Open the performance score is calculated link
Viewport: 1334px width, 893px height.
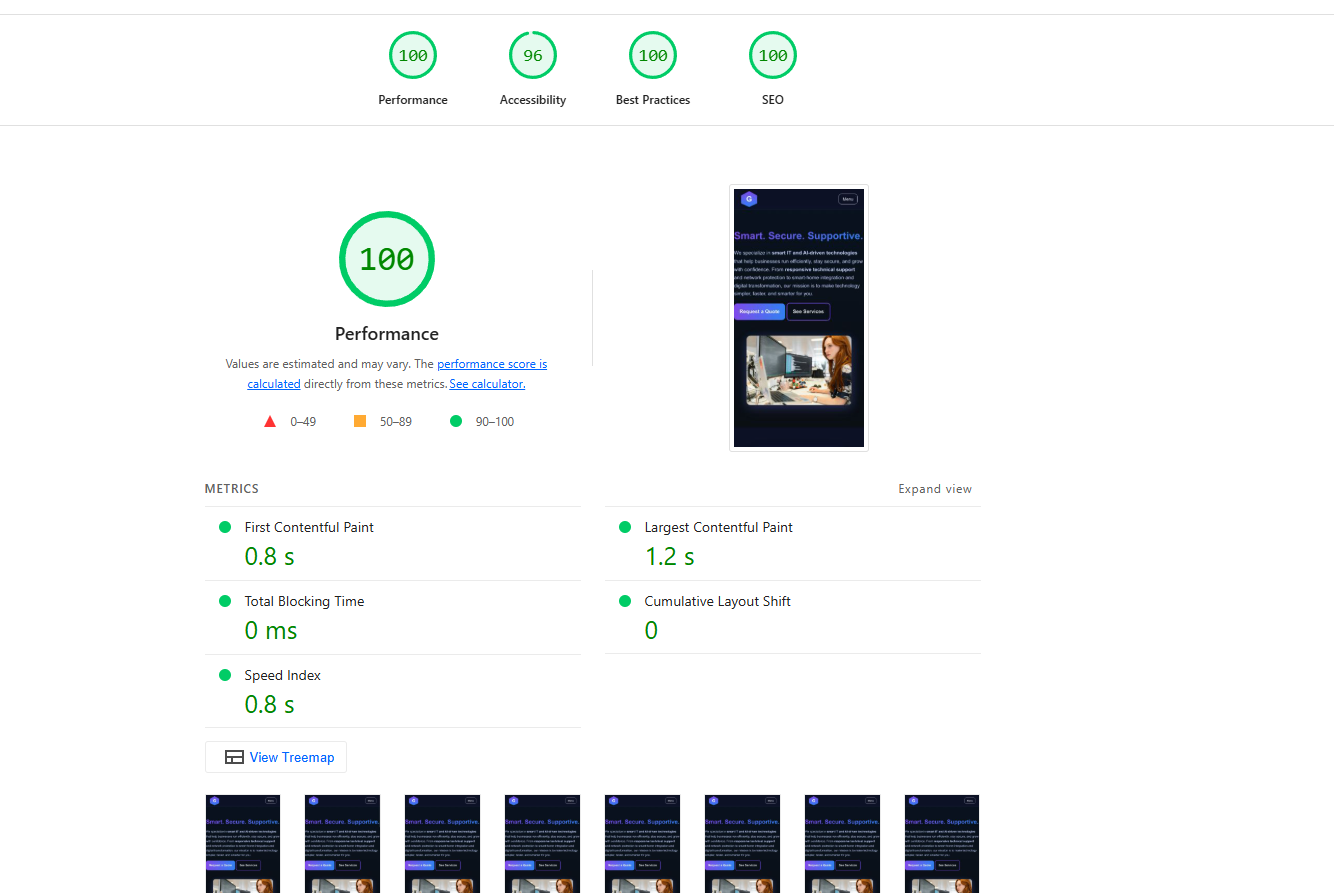click(x=492, y=363)
